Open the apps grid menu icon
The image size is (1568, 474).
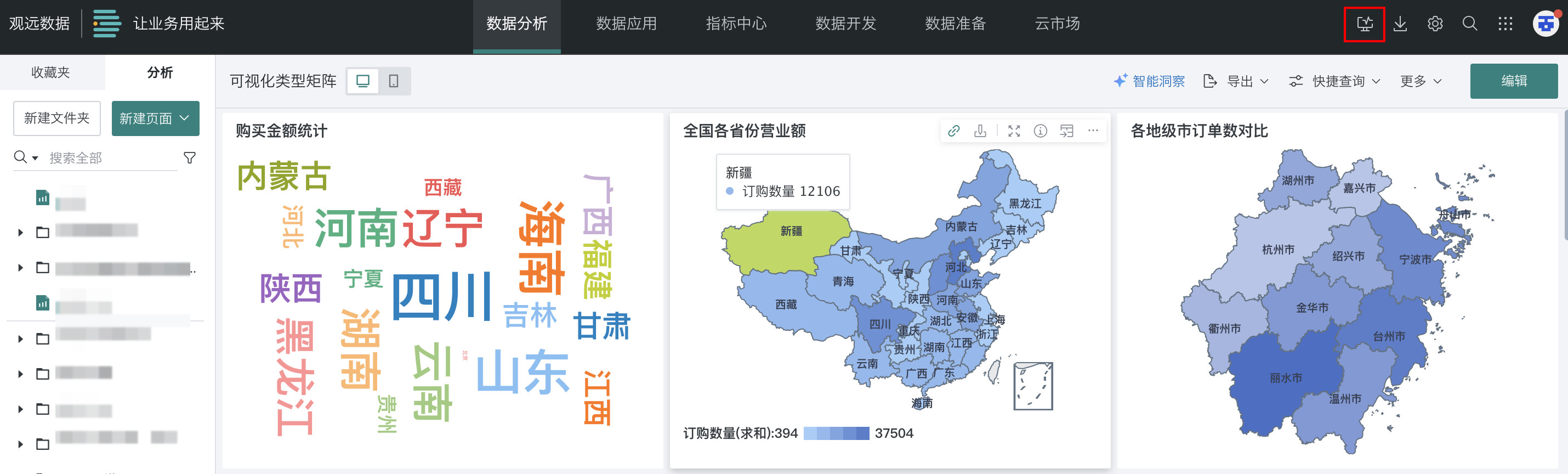tap(1505, 24)
